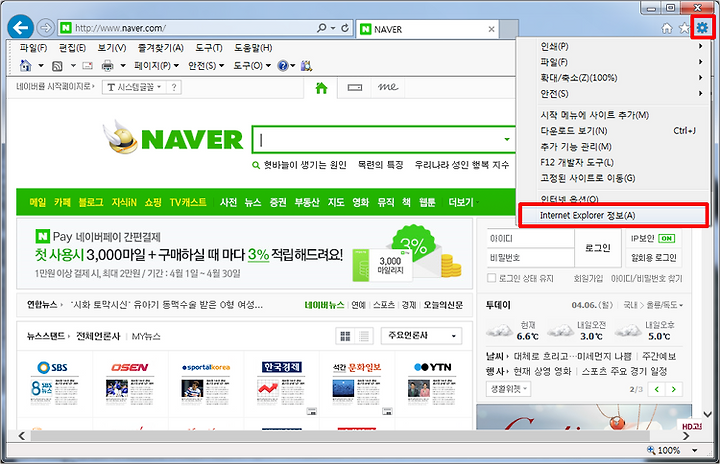Image resolution: width=720 pixels, height=464 pixels.
Task: Open the 도움말(H) menu
Action: click(x=253, y=48)
